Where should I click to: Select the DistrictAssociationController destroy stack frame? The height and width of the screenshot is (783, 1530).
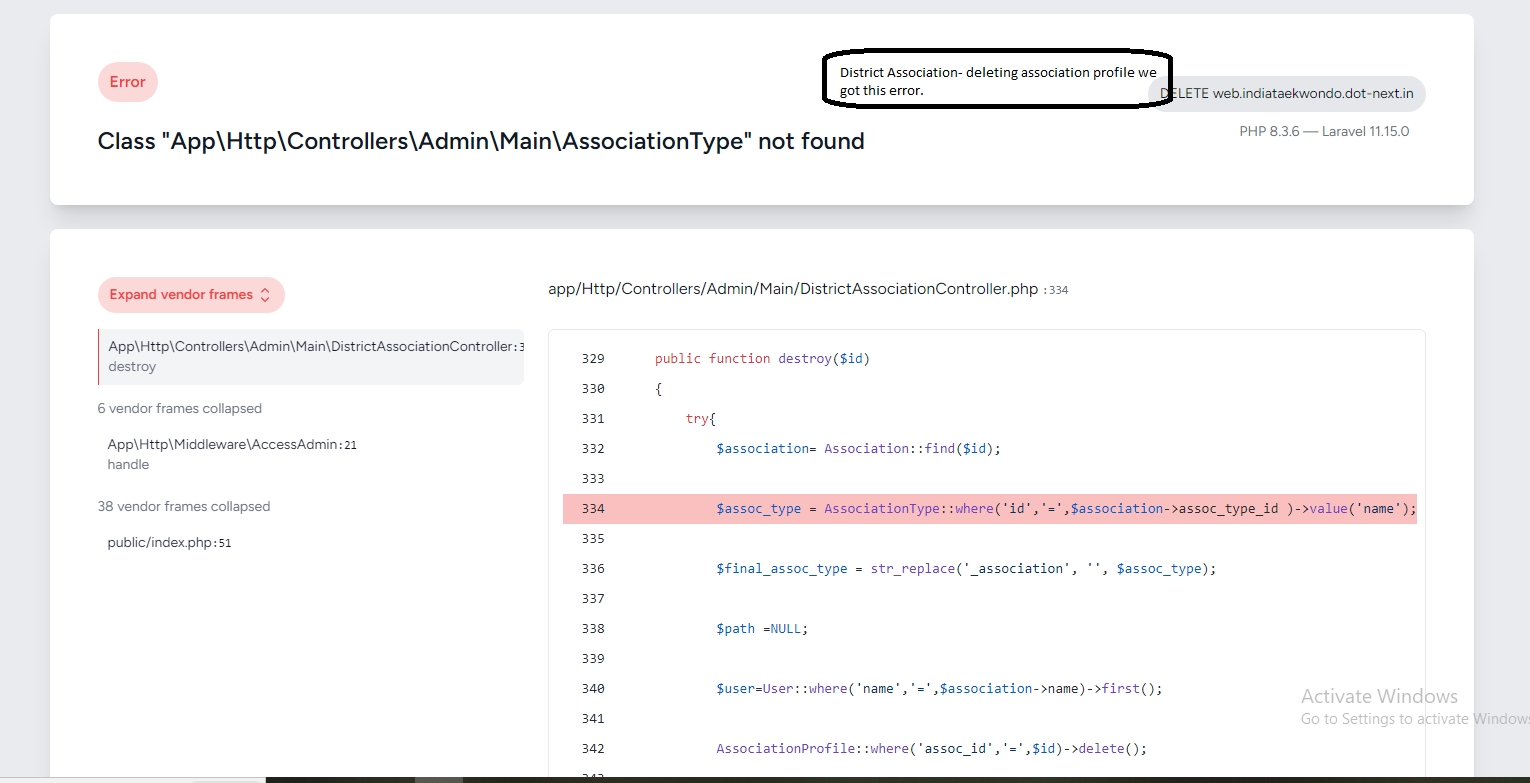click(311, 356)
